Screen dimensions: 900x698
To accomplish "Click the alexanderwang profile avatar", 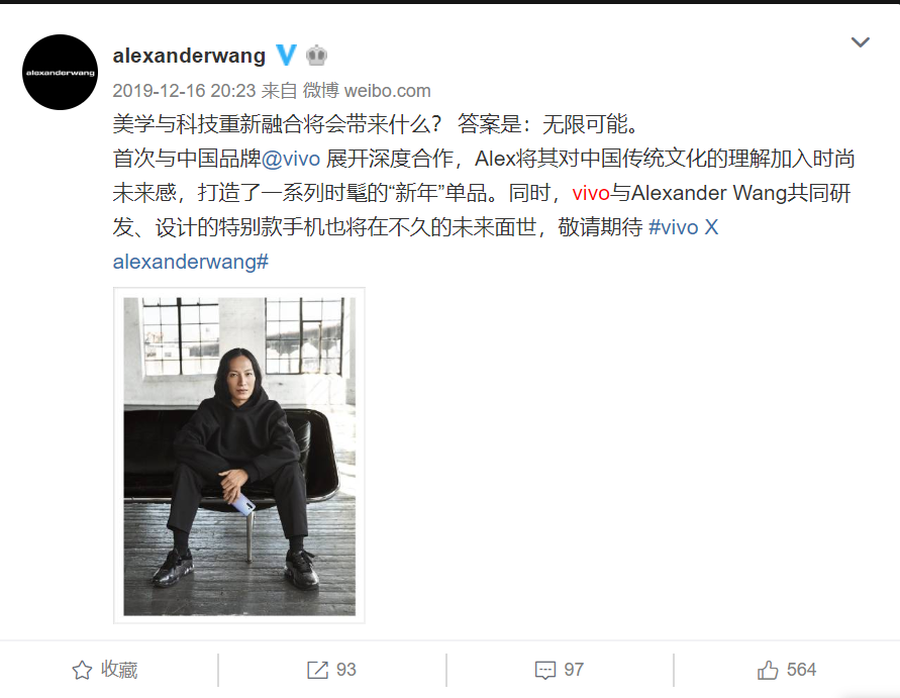I will 60,72.
